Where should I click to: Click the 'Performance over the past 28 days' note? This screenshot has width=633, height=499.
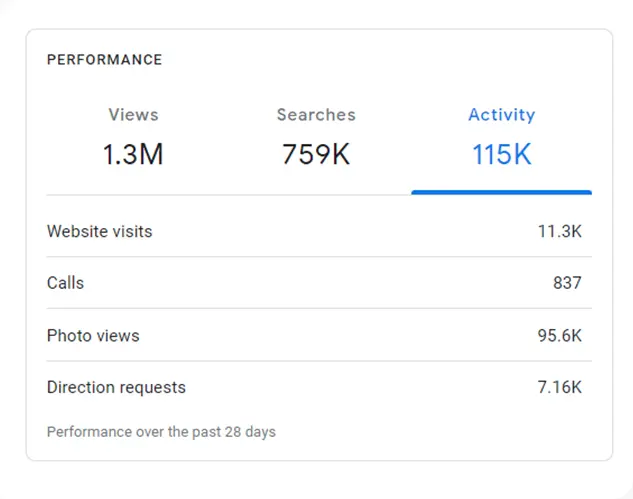click(x=161, y=432)
